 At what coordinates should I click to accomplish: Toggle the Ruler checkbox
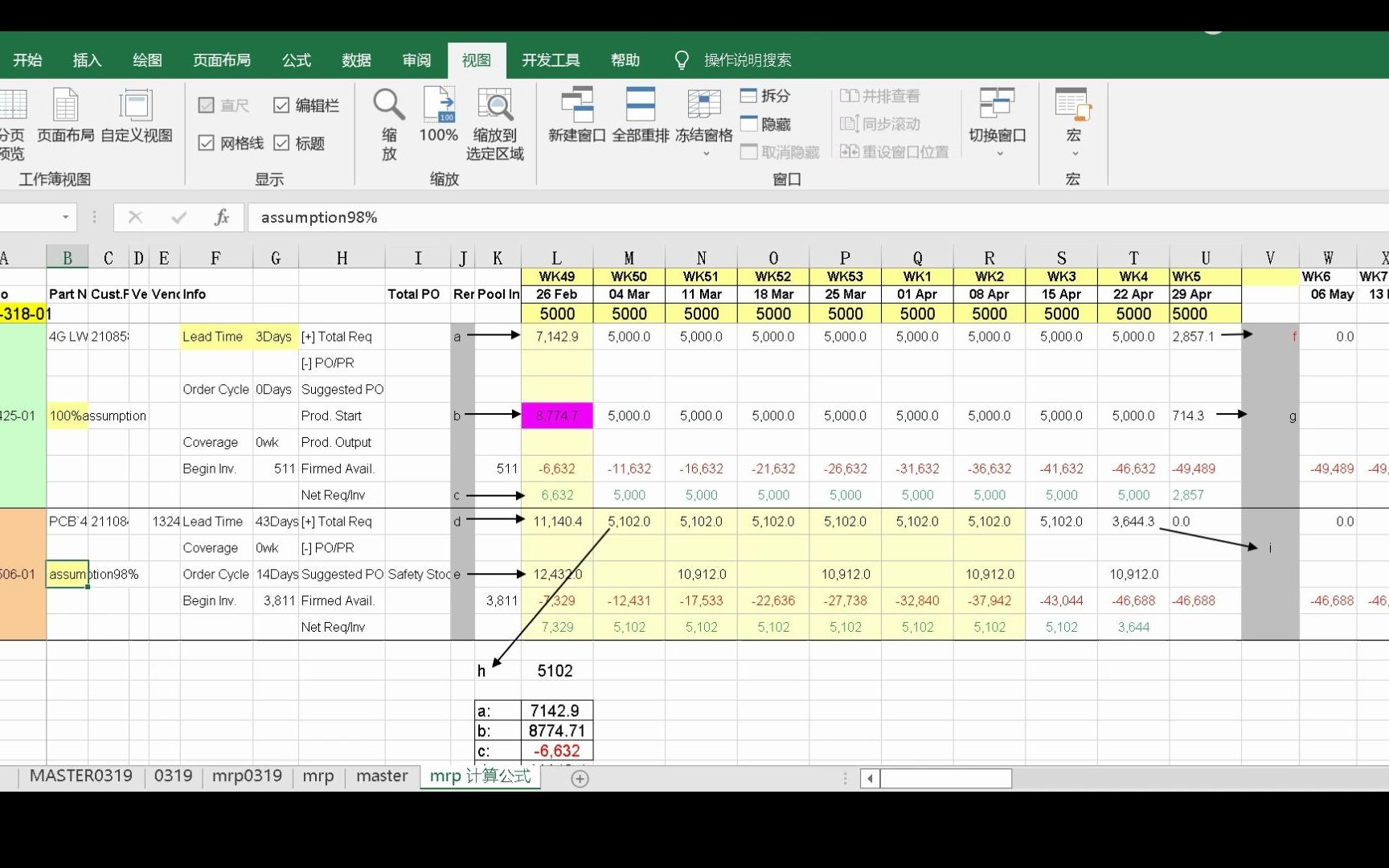pos(206,105)
